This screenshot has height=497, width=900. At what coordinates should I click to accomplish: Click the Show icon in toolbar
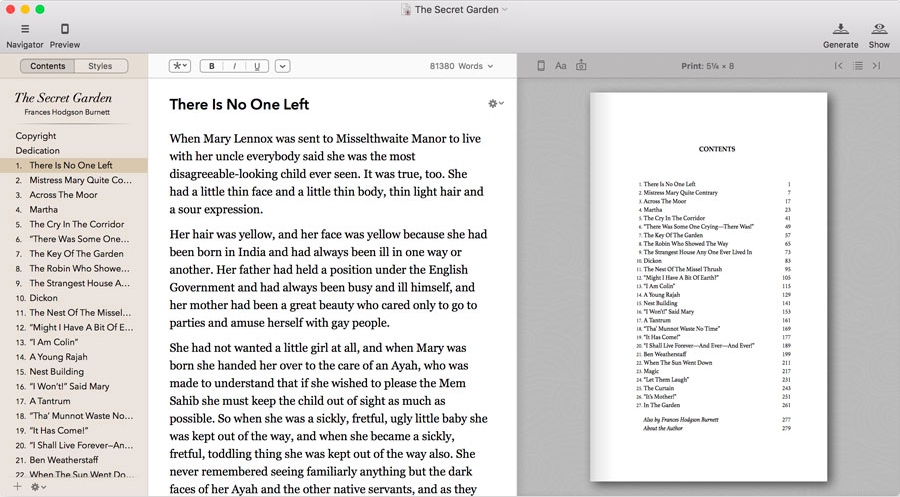pos(879,29)
